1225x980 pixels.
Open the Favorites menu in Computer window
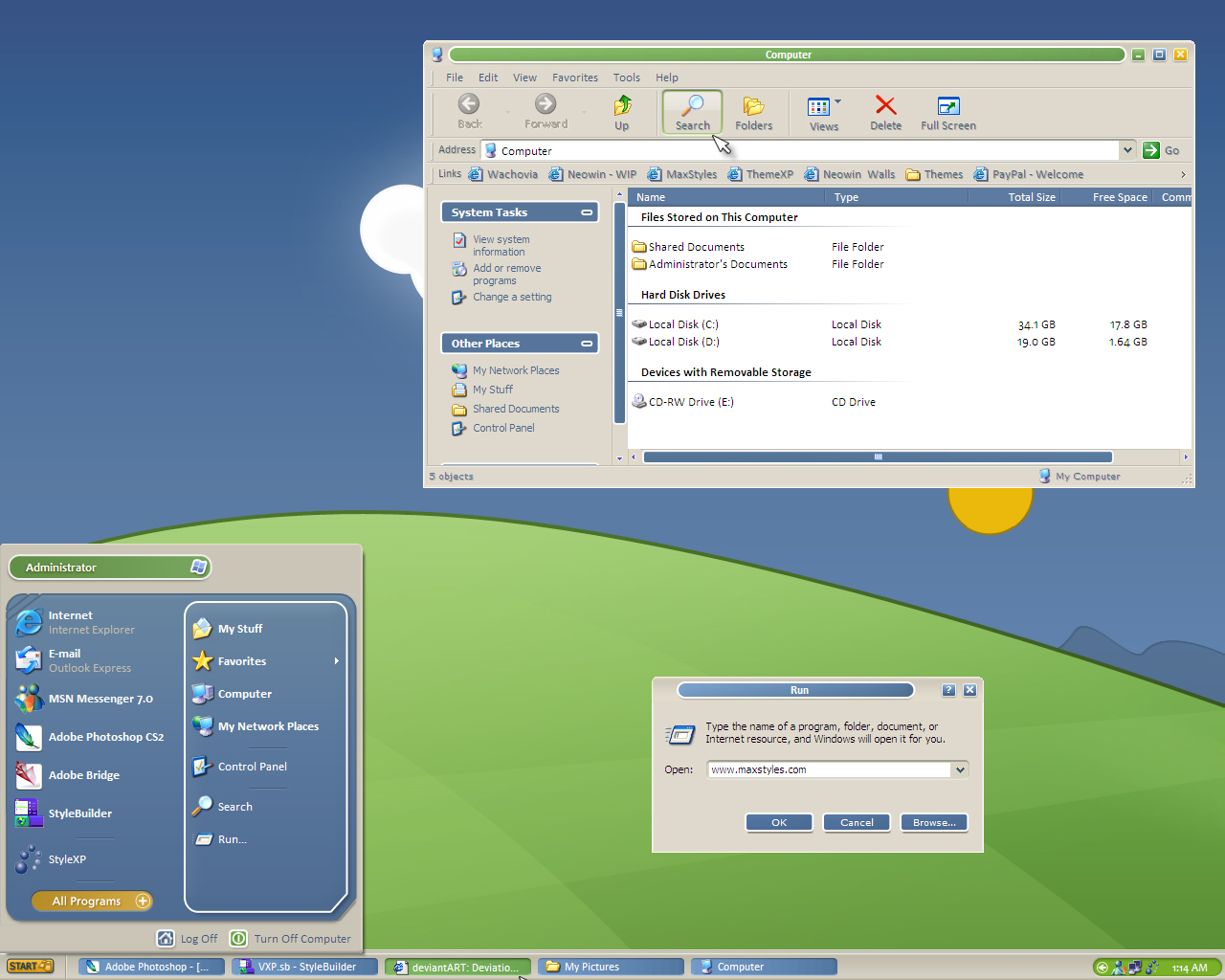575,78
